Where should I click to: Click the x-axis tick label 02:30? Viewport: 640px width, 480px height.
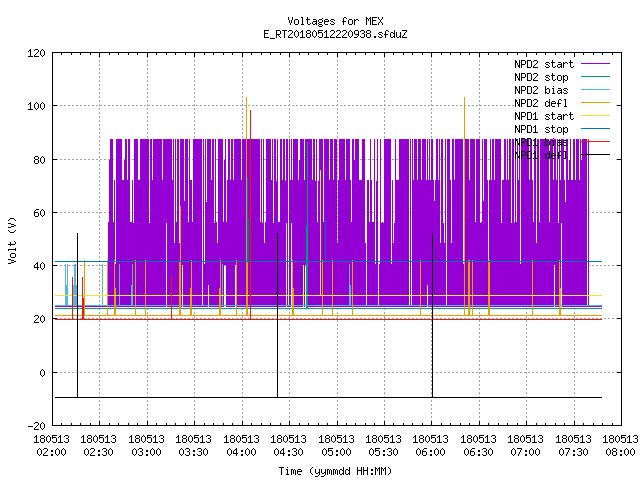tap(99, 453)
